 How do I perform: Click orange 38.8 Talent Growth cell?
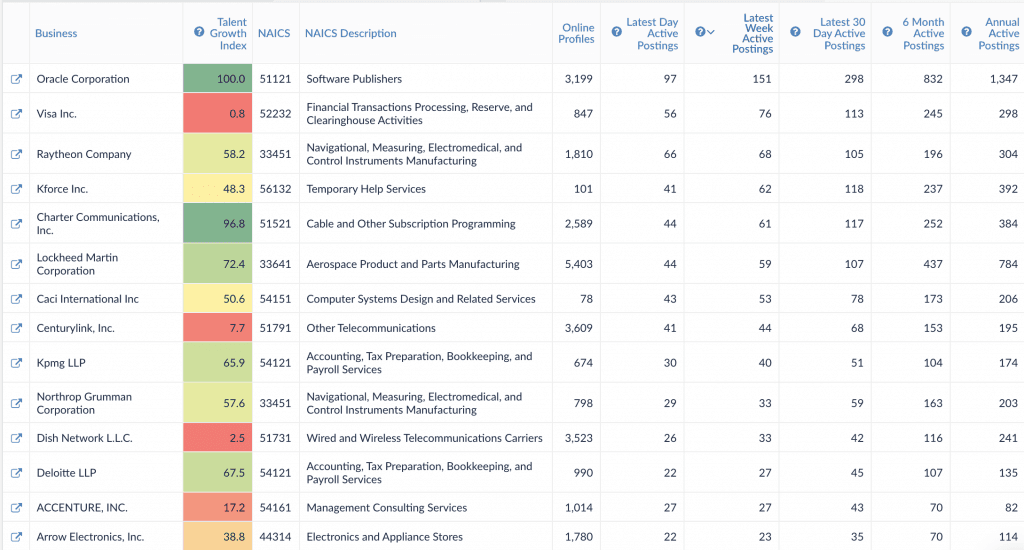(217, 536)
